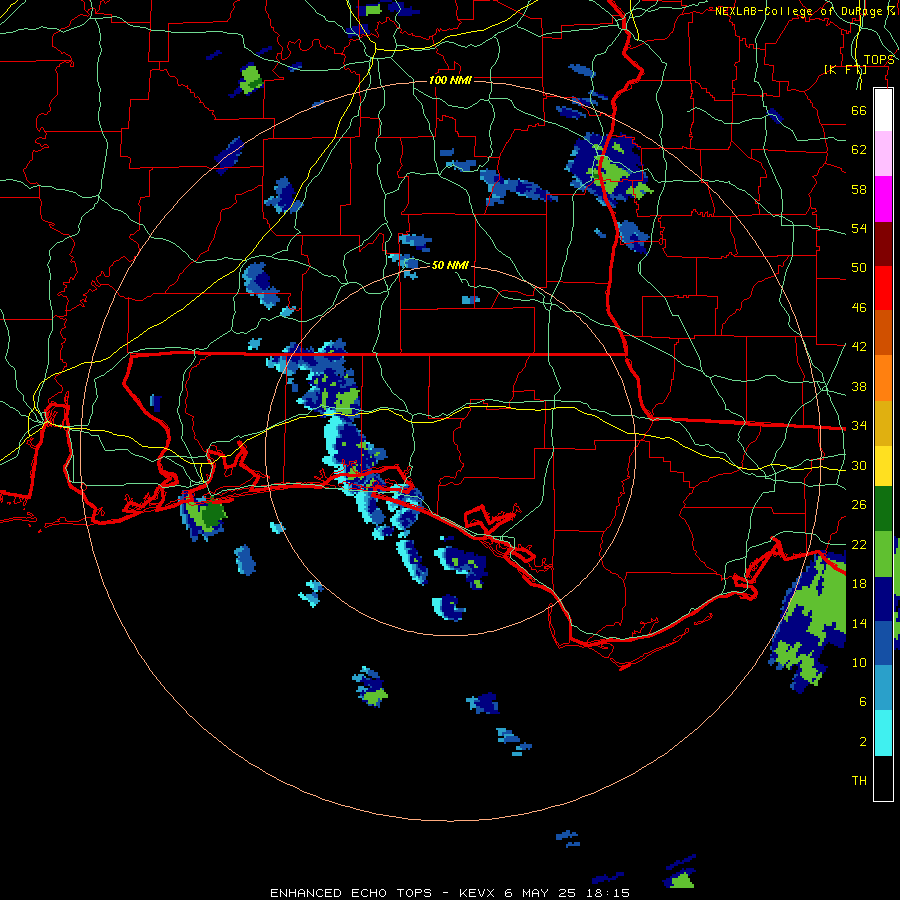This screenshot has height=900, width=900.
Task: Click the light pink legend swatch
Action: [883, 154]
